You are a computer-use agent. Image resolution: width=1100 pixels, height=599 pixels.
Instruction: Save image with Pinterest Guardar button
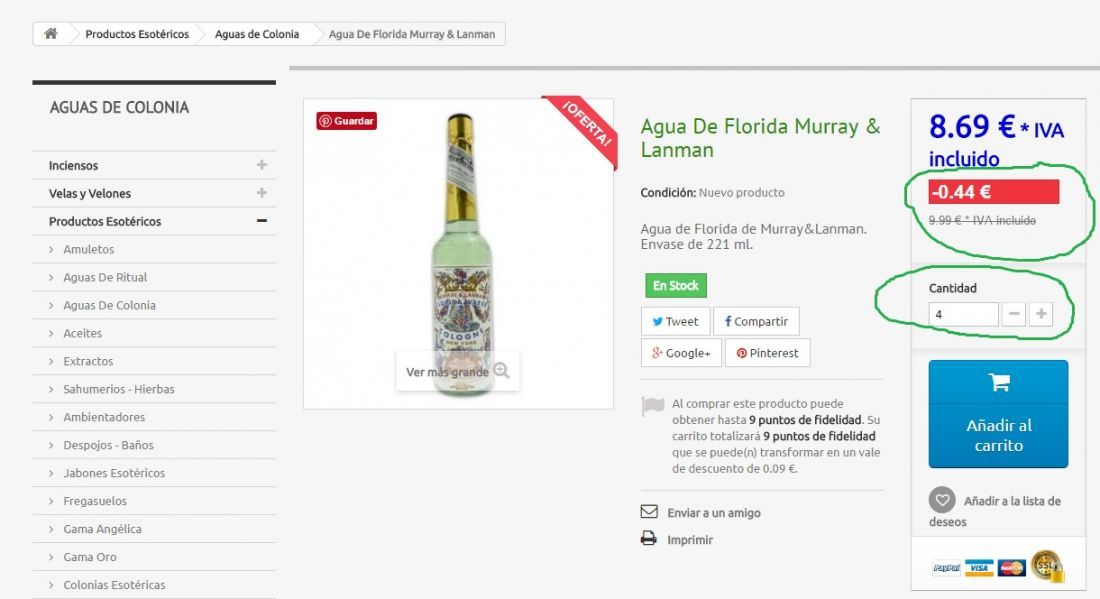pos(347,121)
